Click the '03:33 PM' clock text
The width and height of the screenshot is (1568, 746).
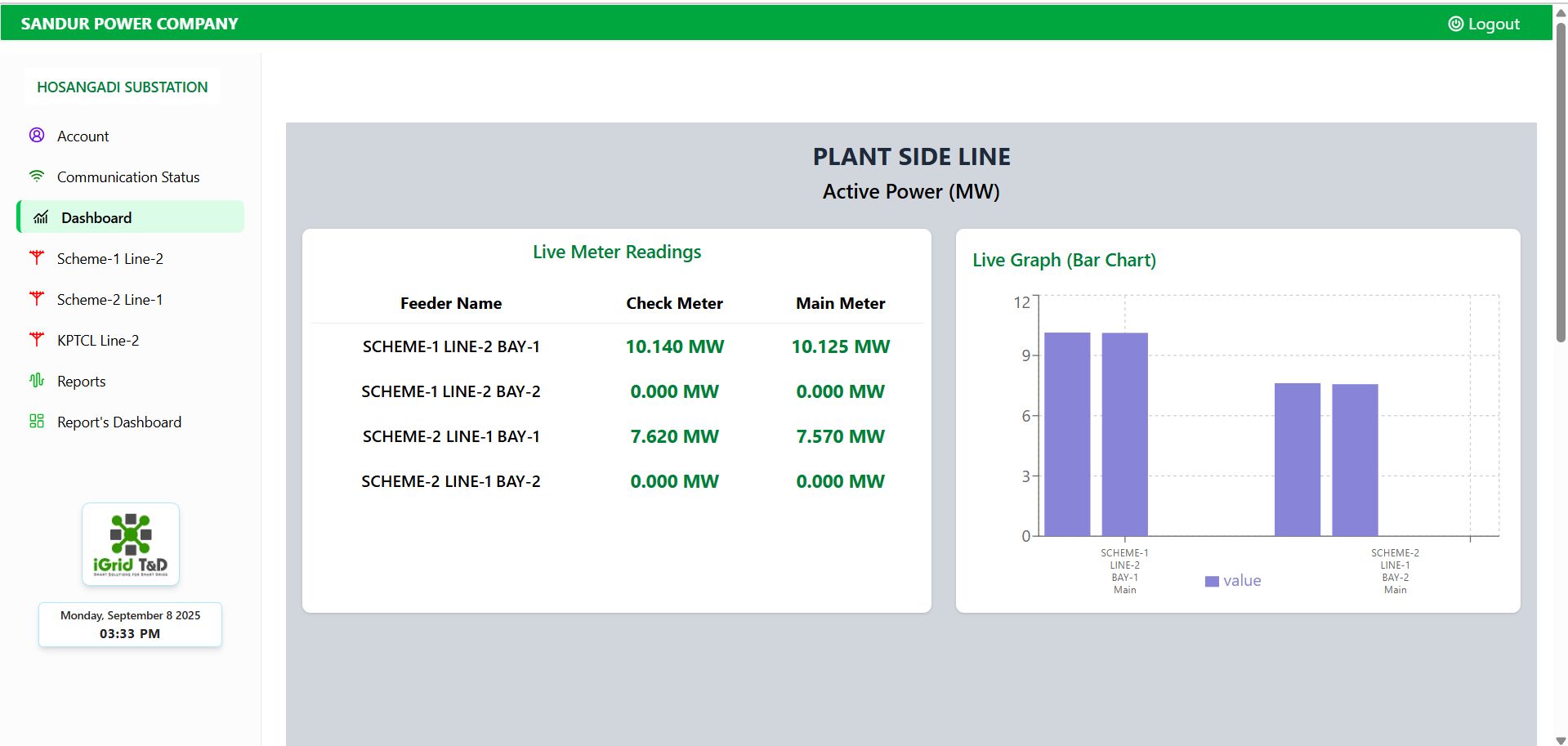point(130,634)
